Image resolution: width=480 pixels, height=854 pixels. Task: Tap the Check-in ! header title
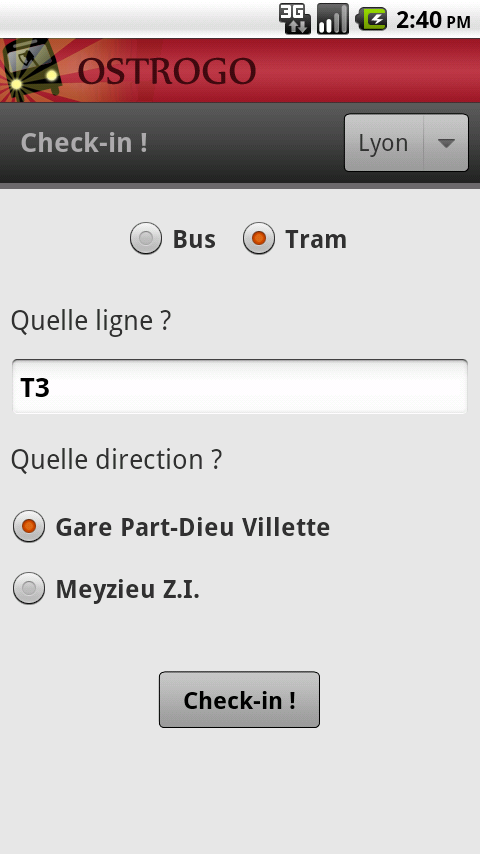pos(84,143)
